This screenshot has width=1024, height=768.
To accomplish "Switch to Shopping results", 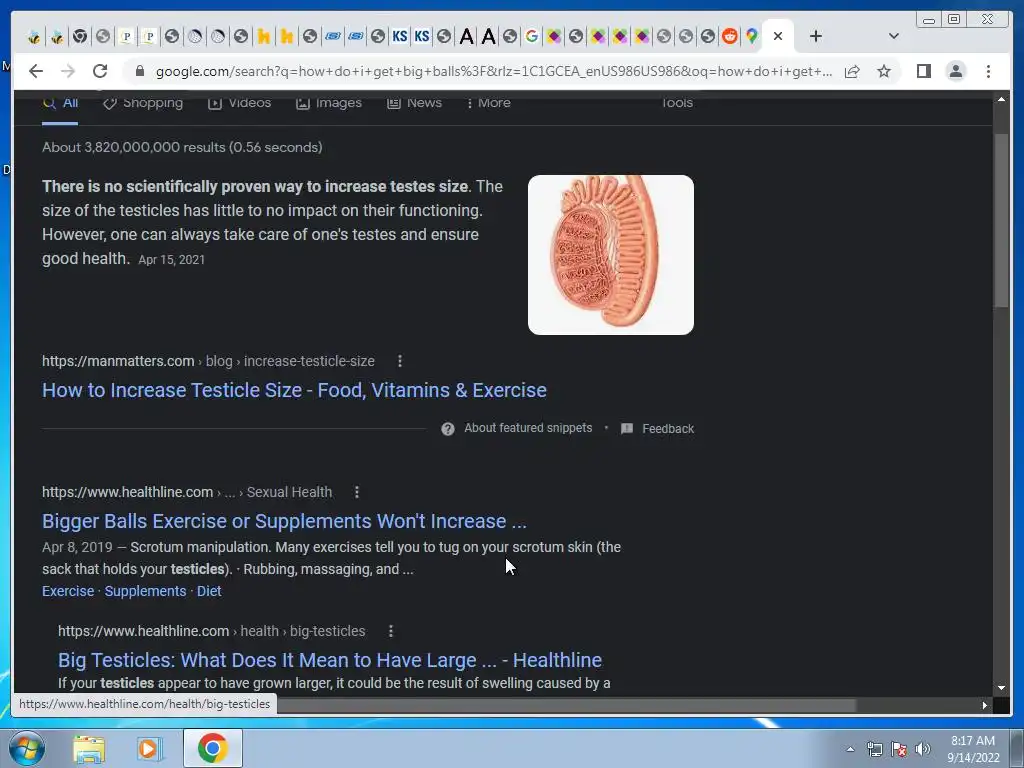I will pos(143,103).
